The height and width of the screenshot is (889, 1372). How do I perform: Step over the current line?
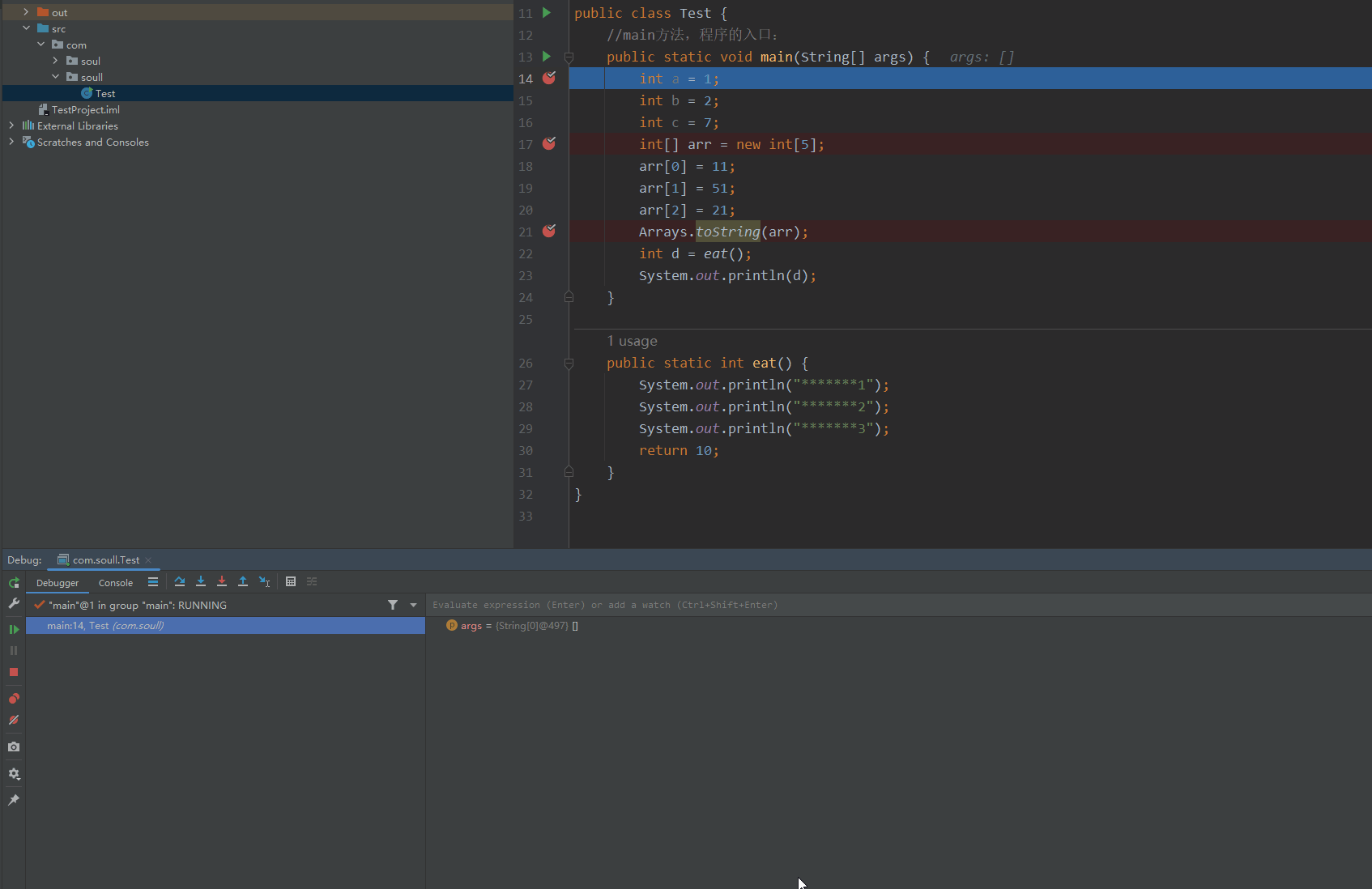[x=180, y=581]
